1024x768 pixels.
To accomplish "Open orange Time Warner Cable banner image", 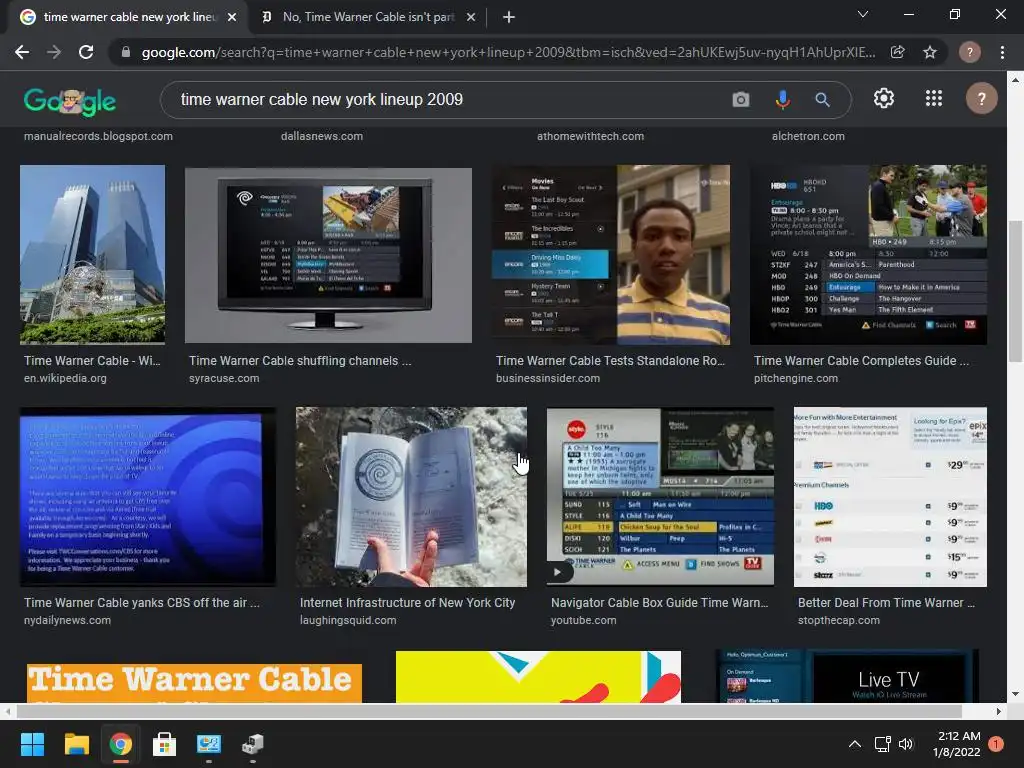I will [194, 682].
